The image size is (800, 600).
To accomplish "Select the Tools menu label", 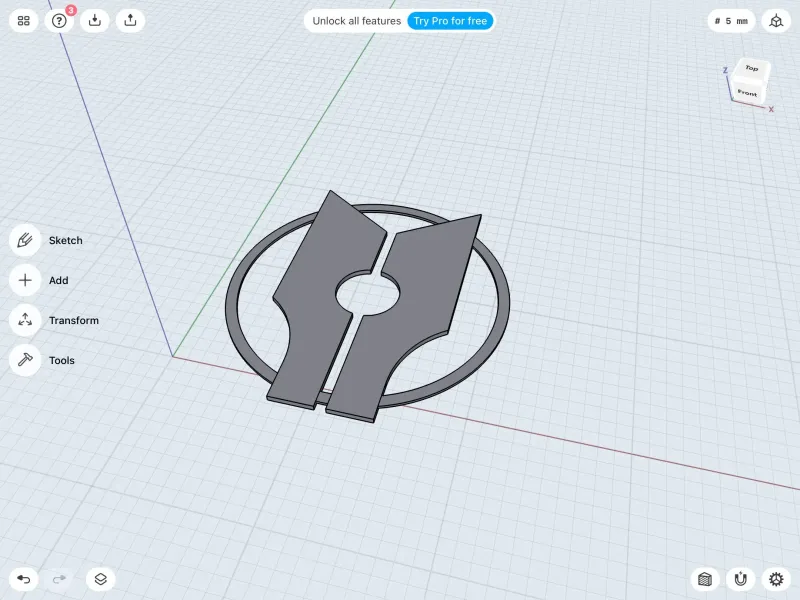I will click(62, 360).
